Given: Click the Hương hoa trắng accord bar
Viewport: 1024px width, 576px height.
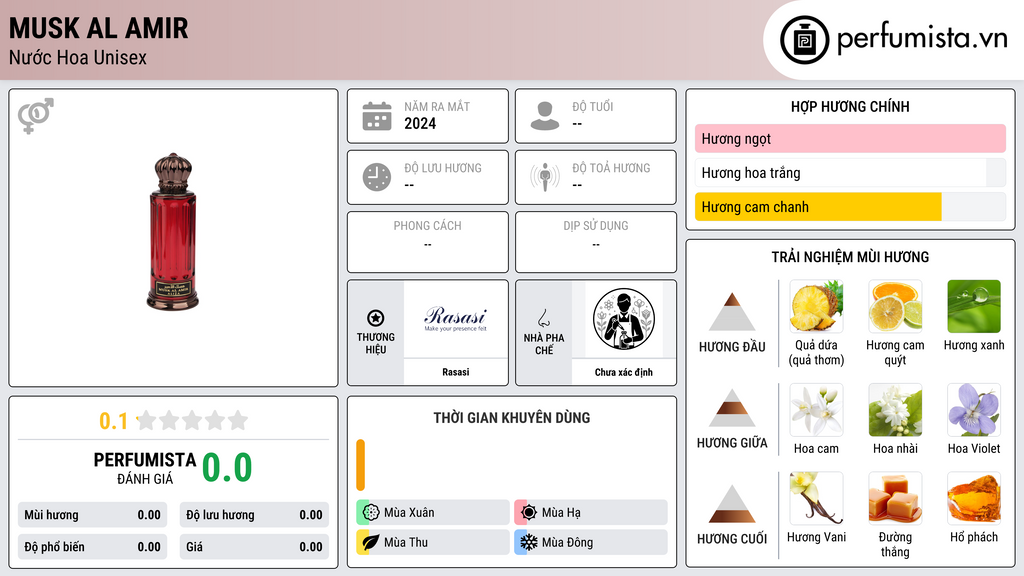Looking at the screenshot, I should (x=850, y=173).
